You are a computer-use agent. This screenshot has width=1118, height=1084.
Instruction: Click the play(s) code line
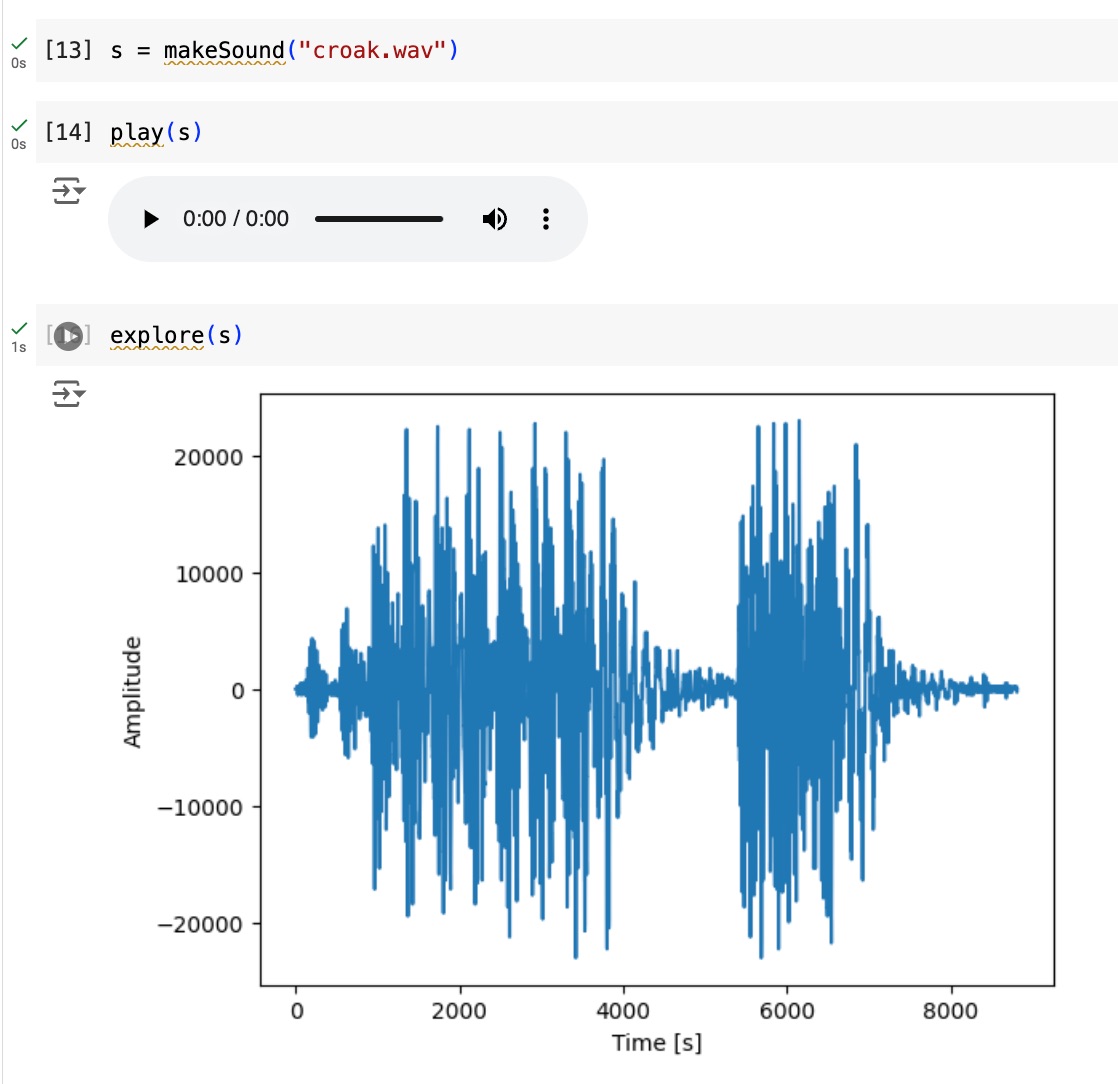[156, 132]
